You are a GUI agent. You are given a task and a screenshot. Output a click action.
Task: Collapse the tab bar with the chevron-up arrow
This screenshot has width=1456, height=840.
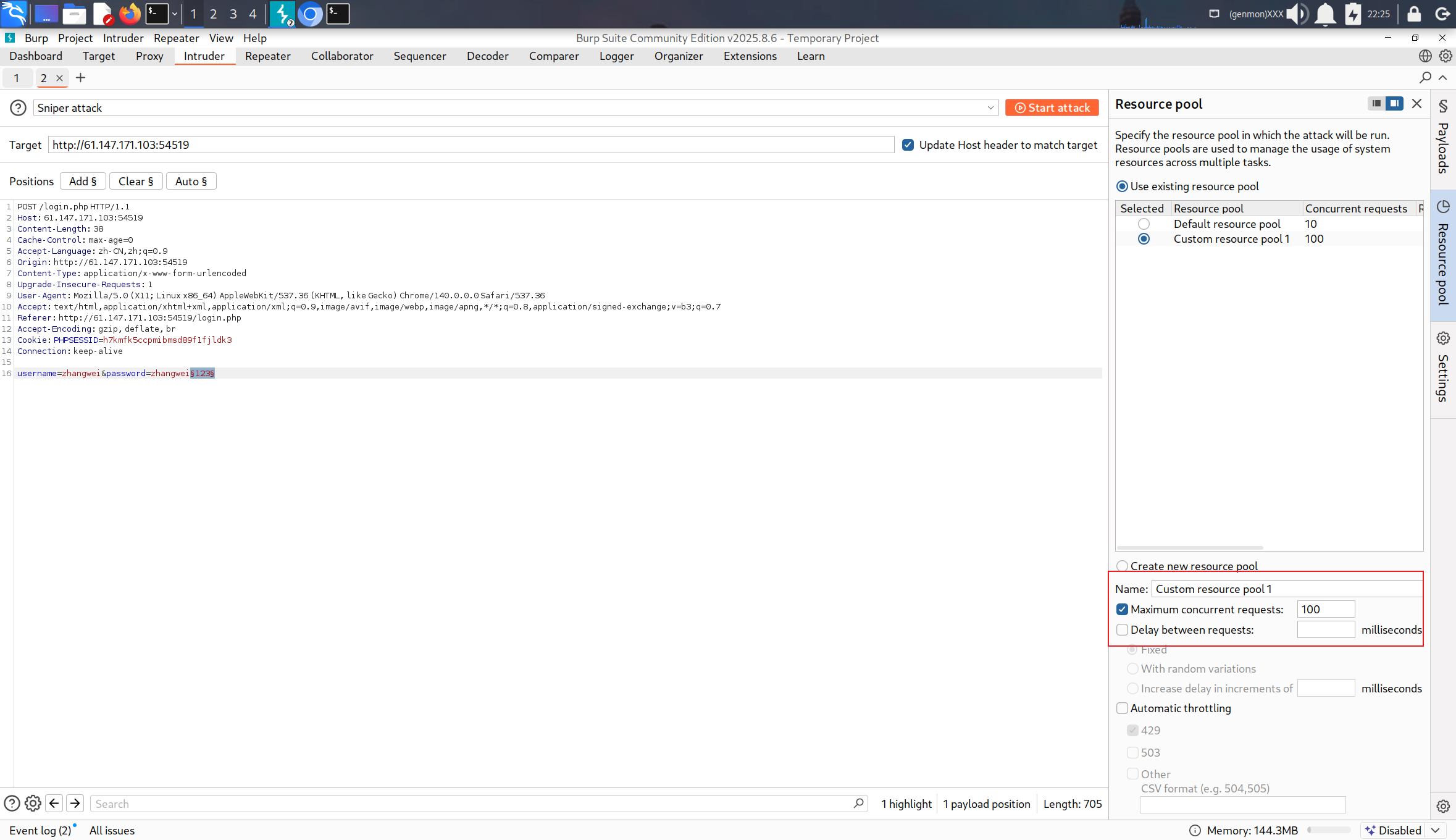tap(1443, 78)
